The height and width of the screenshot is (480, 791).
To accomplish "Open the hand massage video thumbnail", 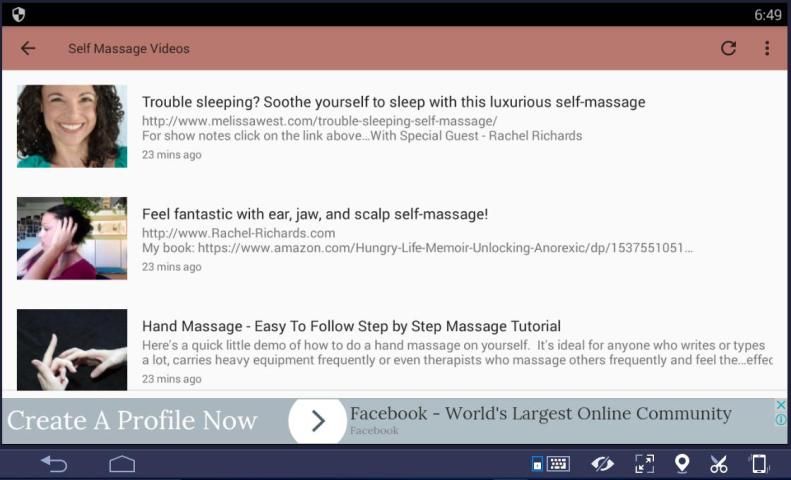I will (72, 349).
